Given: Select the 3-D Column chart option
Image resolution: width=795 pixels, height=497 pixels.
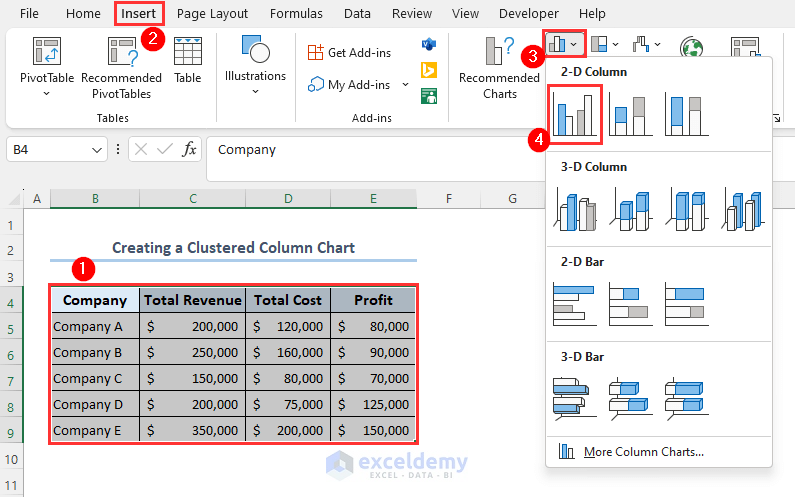Looking at the screenshot, I should click(x=743, y=209).
